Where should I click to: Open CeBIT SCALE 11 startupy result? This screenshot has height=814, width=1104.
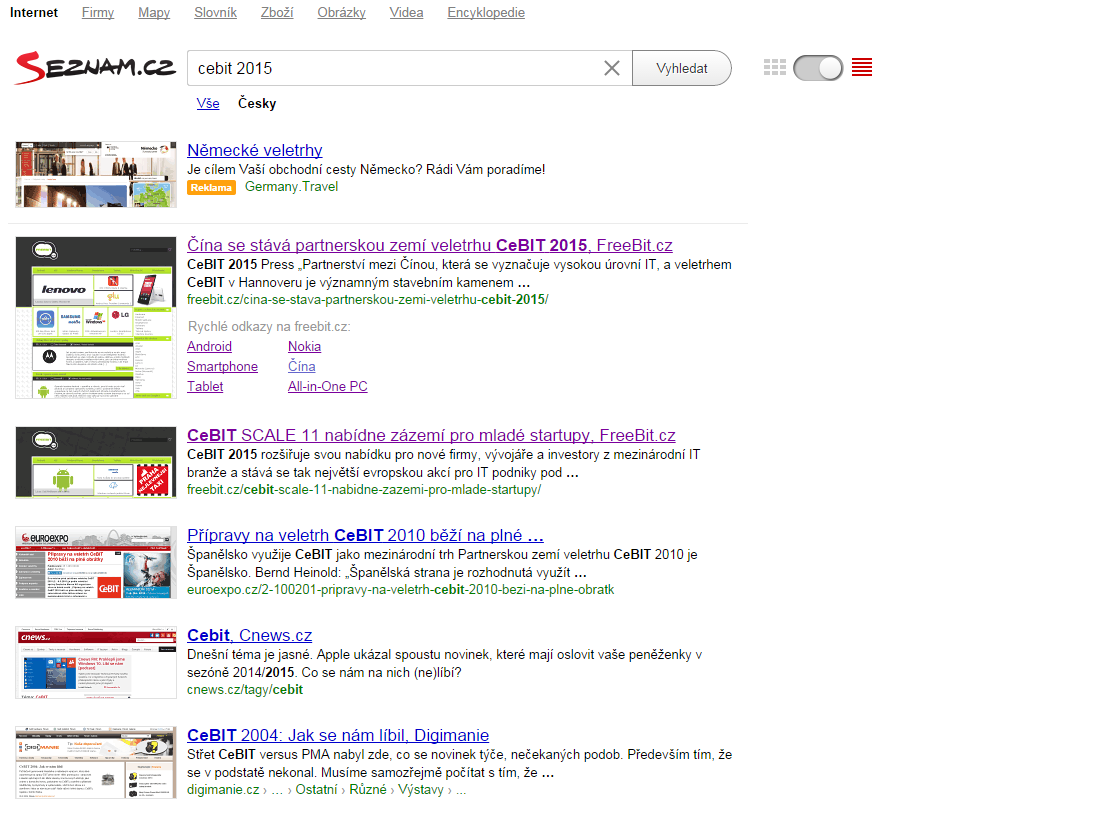click(431, 435)
